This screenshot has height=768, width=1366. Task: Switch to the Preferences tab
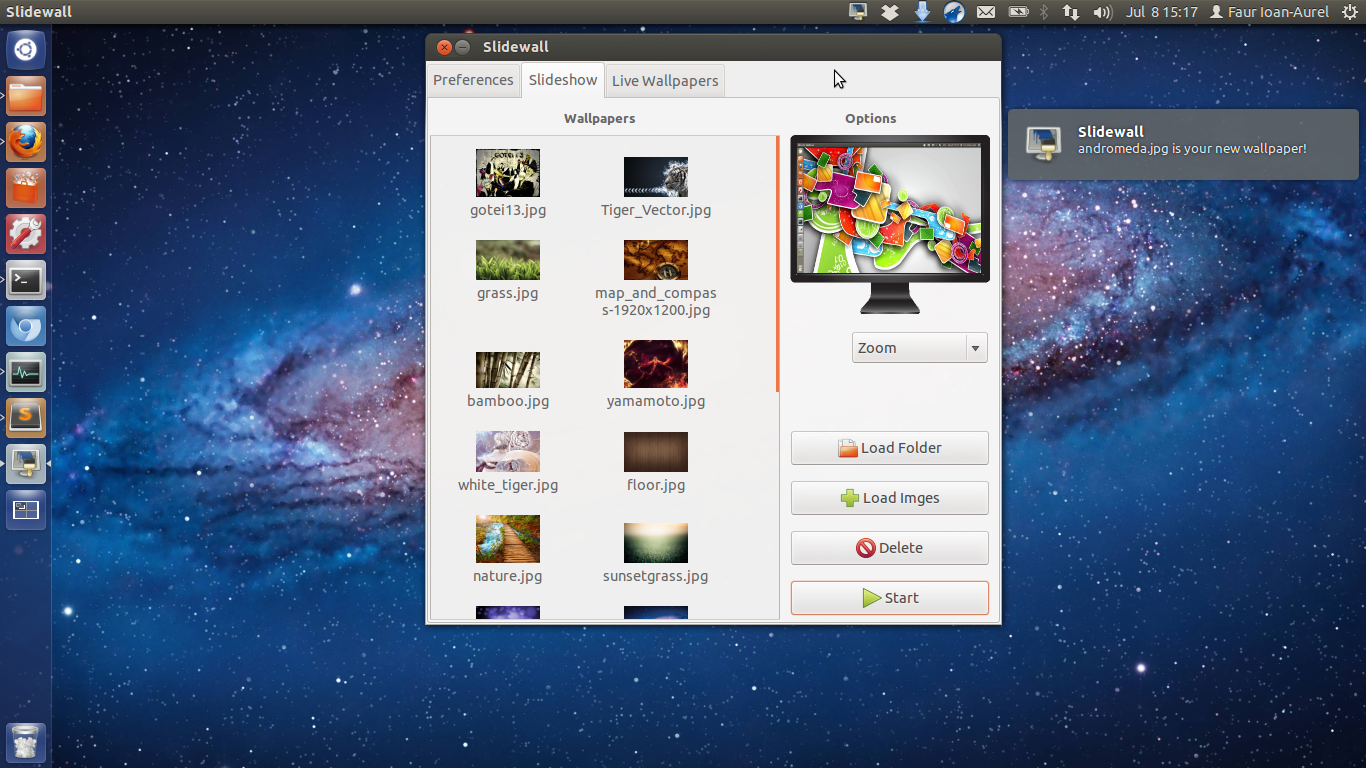point(473,80)
